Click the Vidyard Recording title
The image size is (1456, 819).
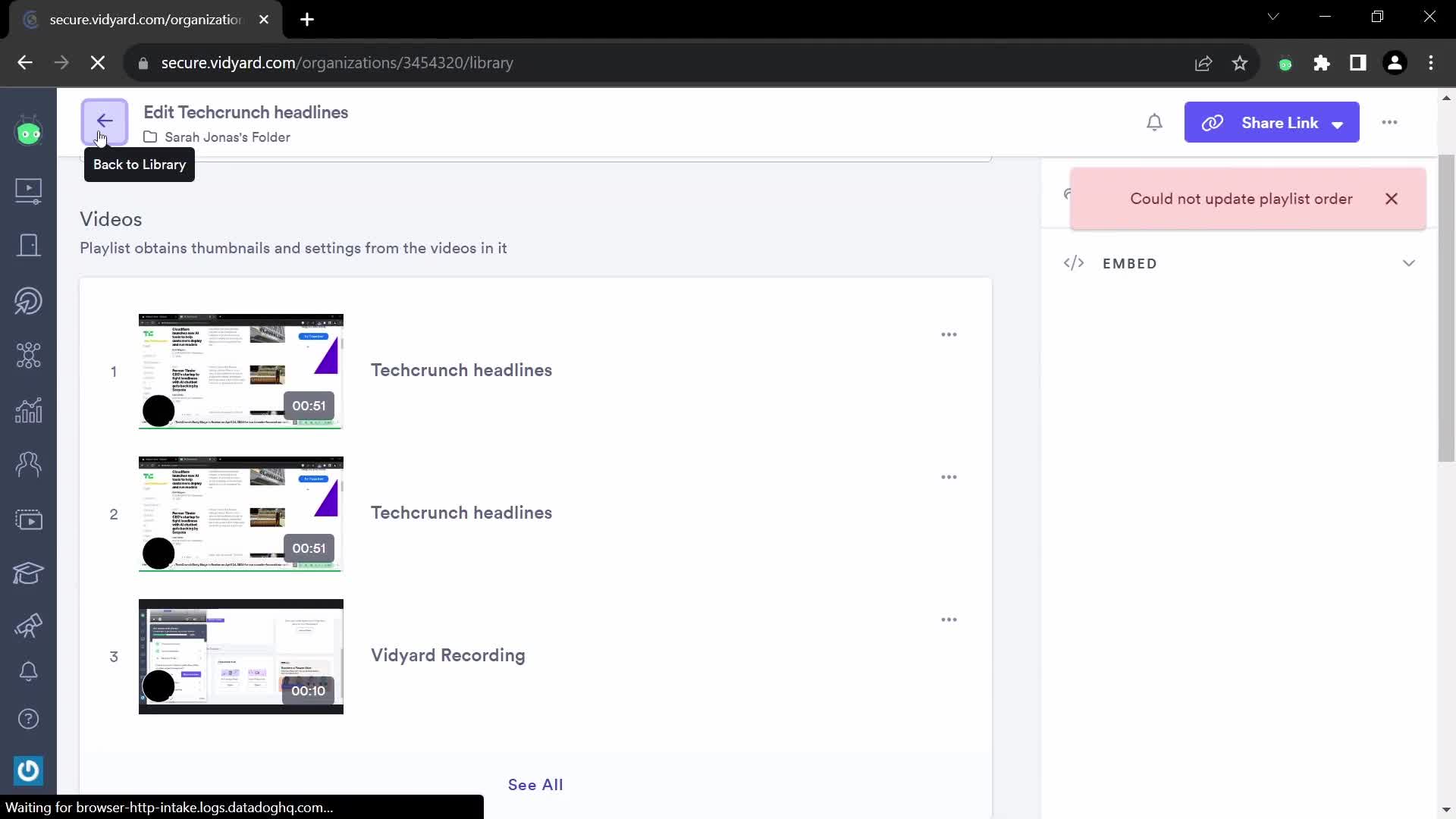pyautogui.click(x=447, y=655)
